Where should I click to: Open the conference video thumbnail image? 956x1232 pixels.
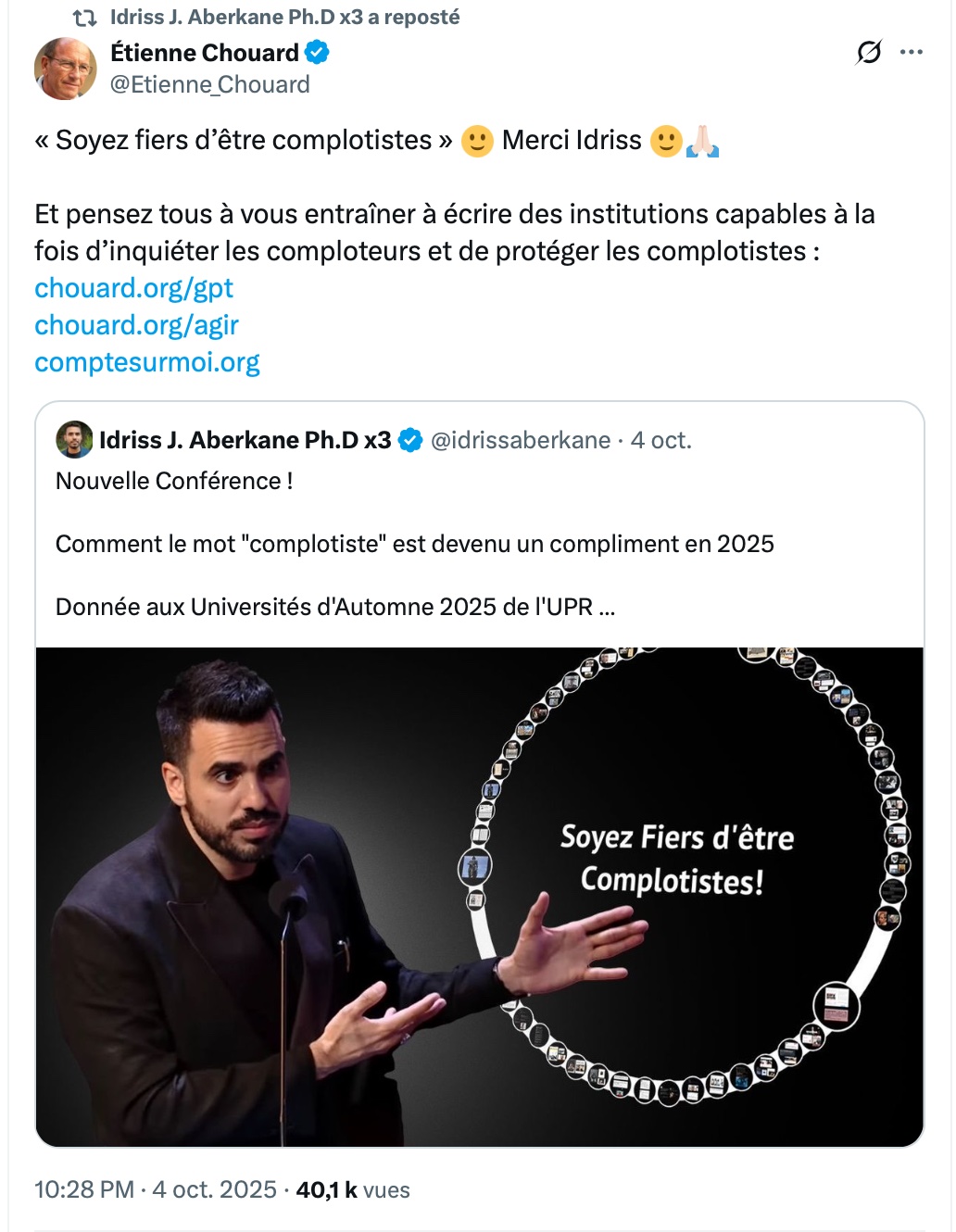480,897
